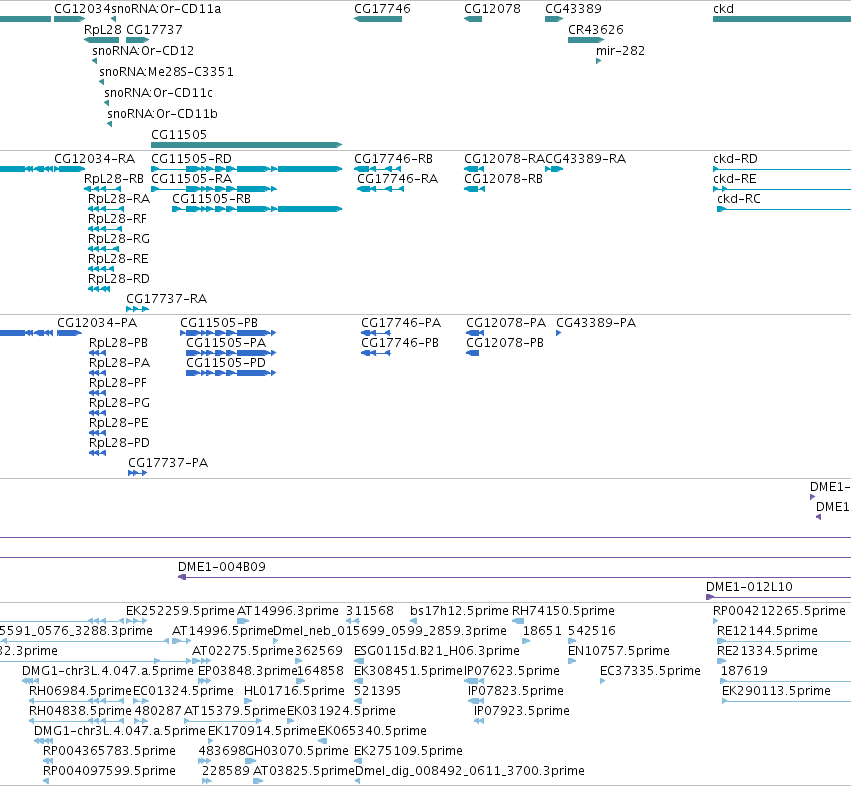Select the CG17737 gene arrow
This screenshot has width=851, height=786.
[137, 40]
